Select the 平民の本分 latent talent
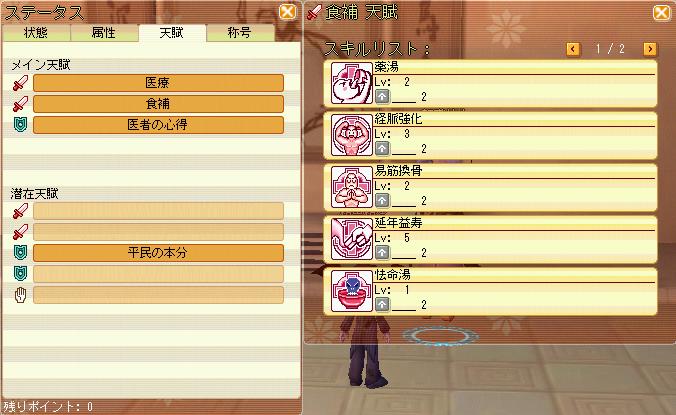Viewport: 676px width, 415px height. click(158, 253)
